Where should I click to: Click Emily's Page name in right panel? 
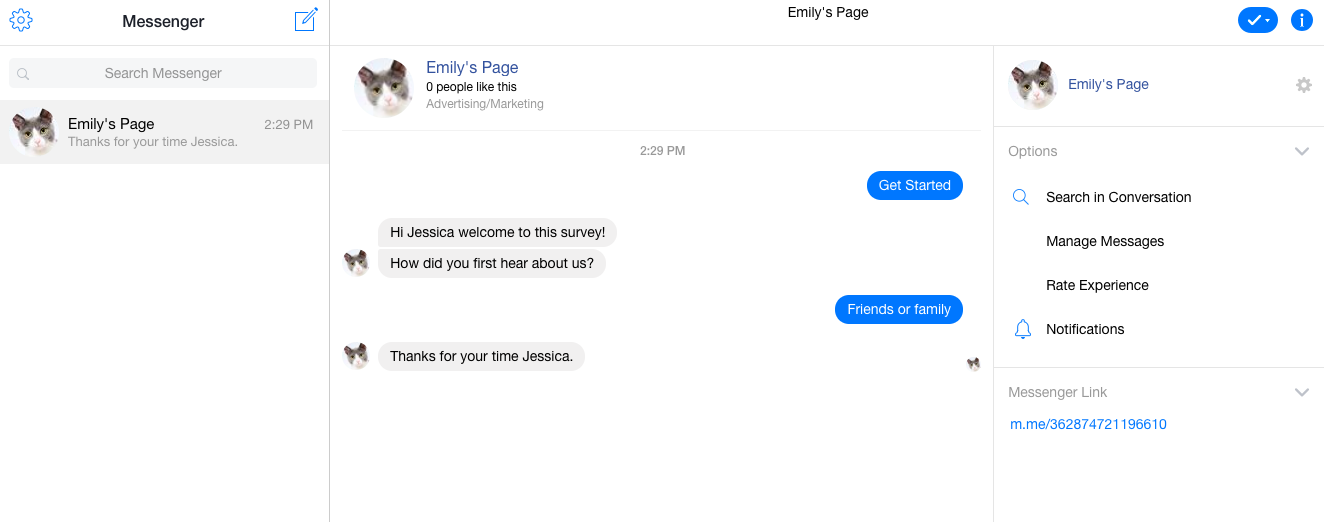[1108, 84]
